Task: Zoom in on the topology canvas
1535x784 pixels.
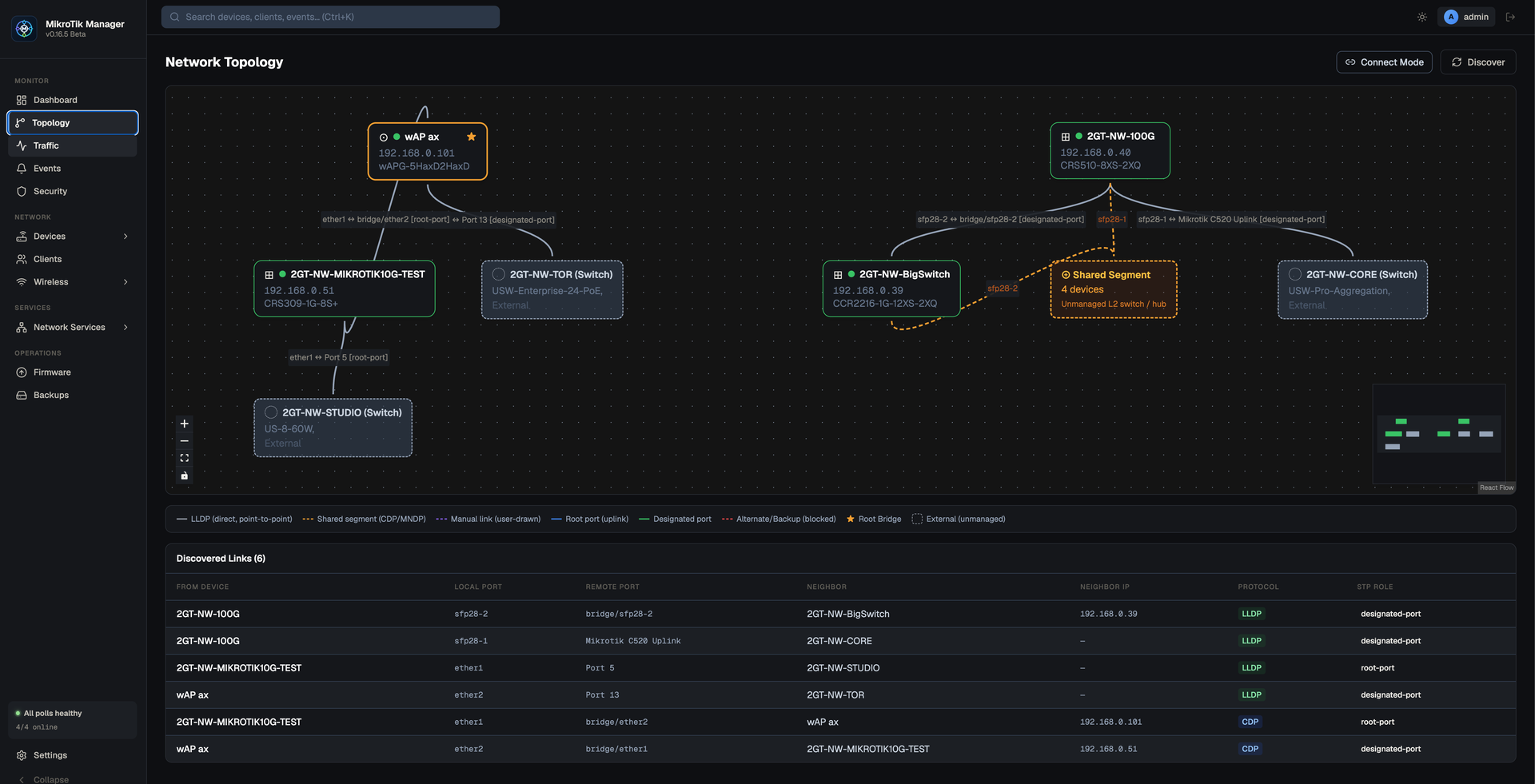Action: pos(185,424)
